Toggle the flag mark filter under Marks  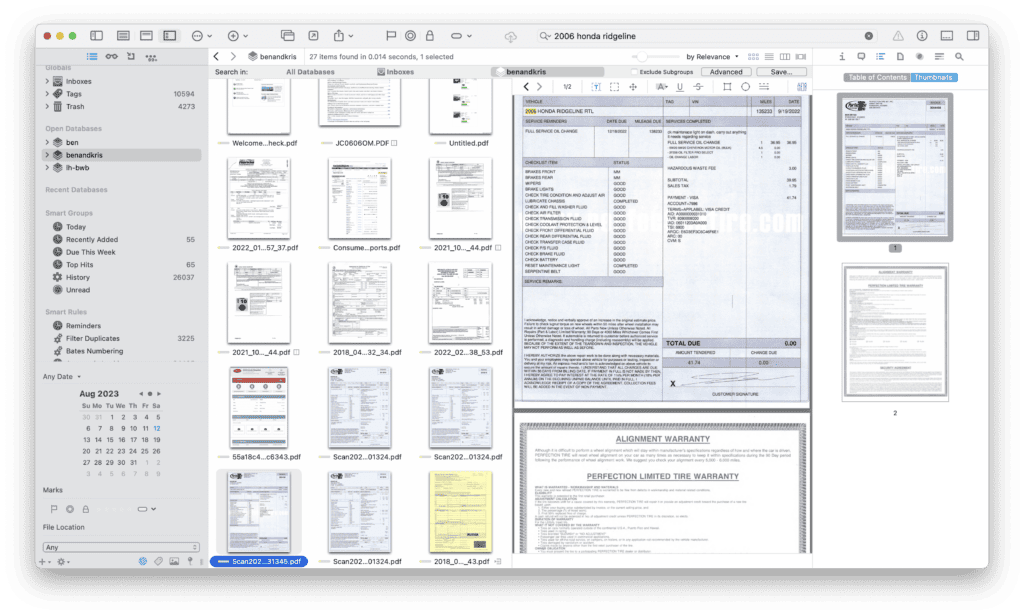click(x=54, y=509)
